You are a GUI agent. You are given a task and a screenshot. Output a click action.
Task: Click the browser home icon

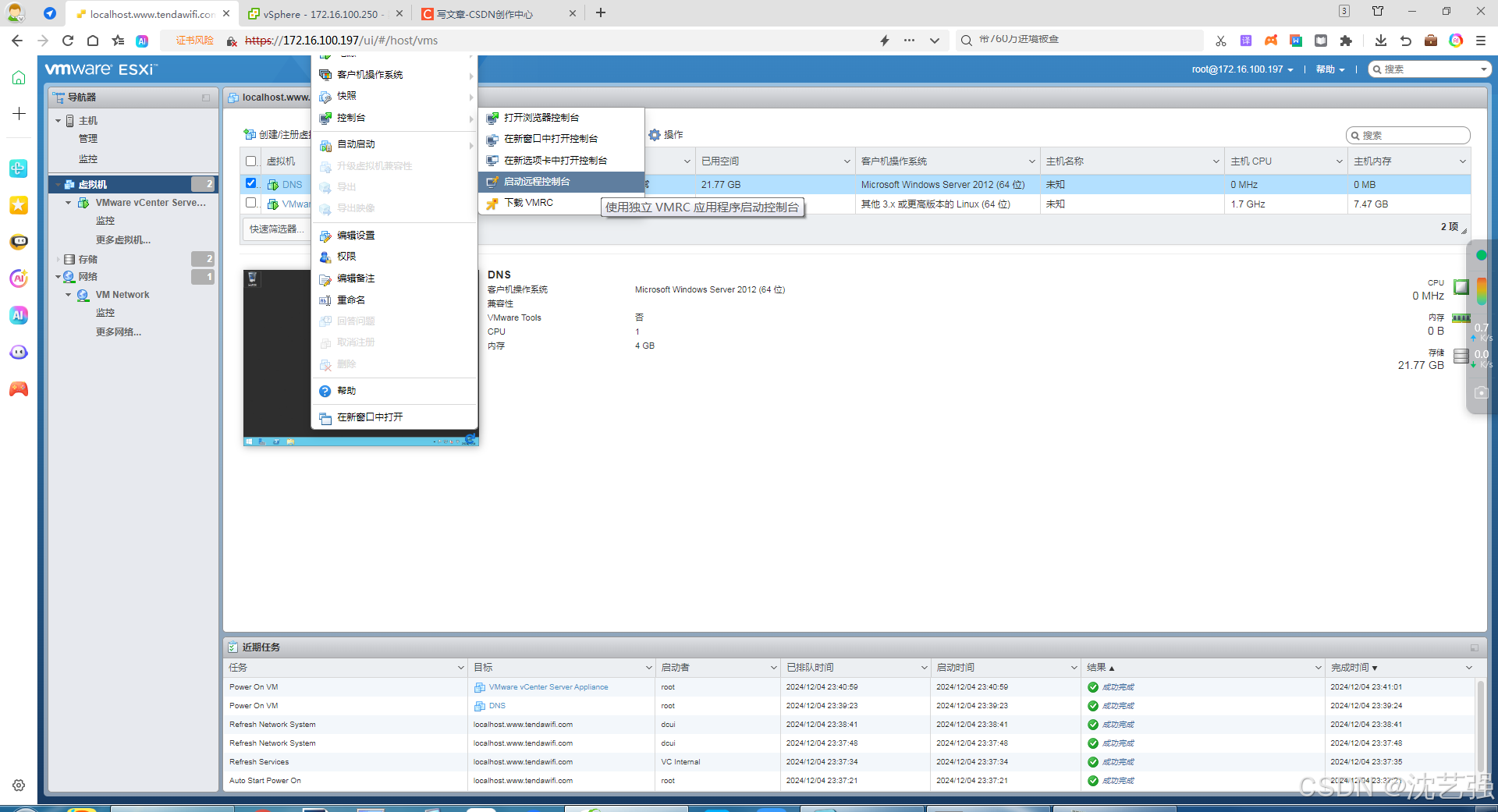[x=93, y=41]
